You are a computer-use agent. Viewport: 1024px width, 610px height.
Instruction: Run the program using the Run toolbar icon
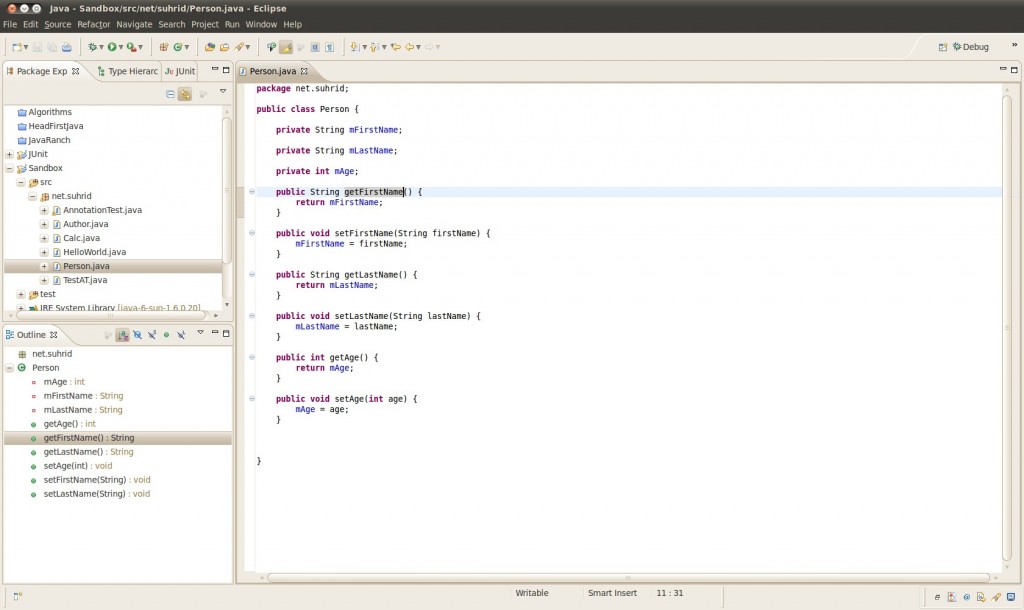click(x=112, y=47)
